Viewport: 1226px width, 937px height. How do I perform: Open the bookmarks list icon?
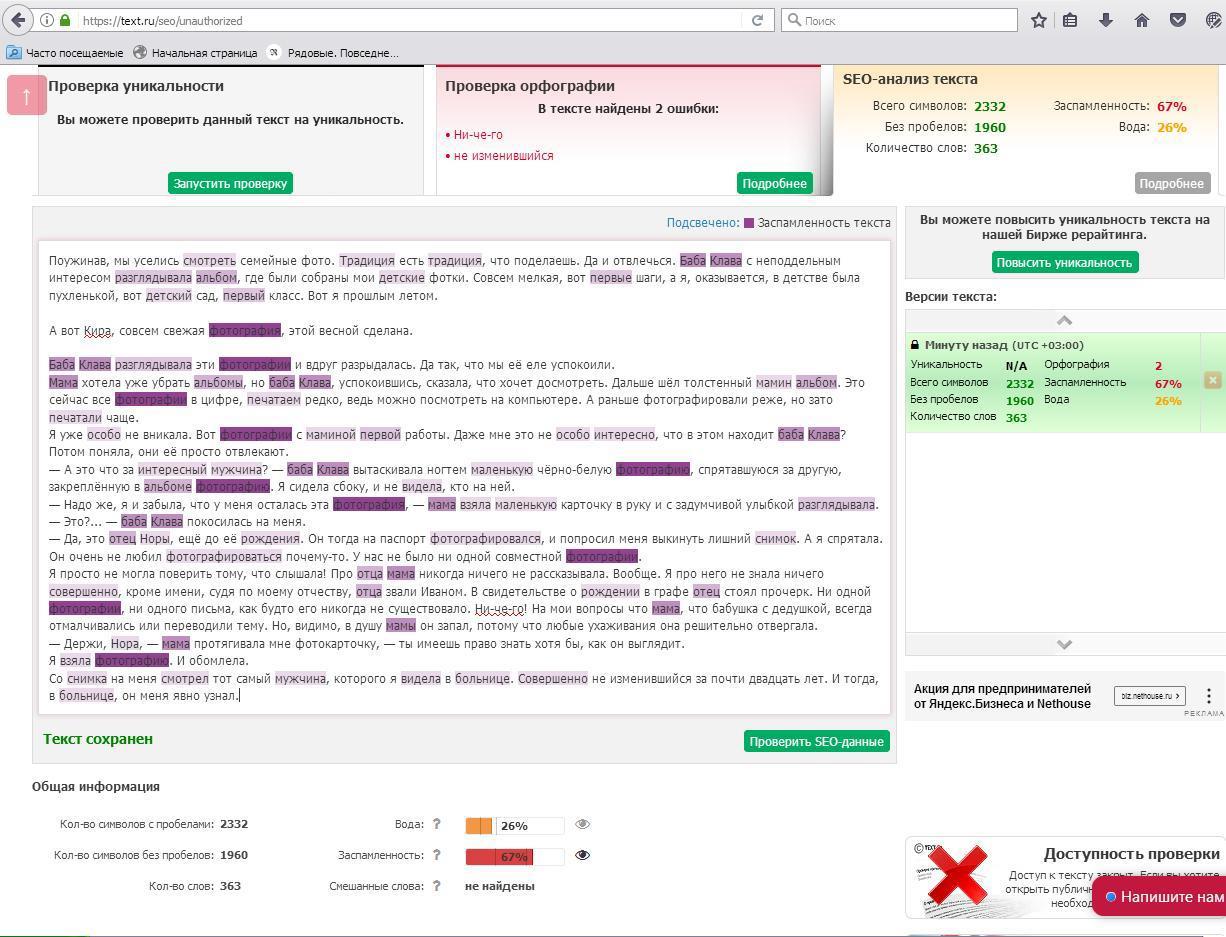pos(1070,20)
